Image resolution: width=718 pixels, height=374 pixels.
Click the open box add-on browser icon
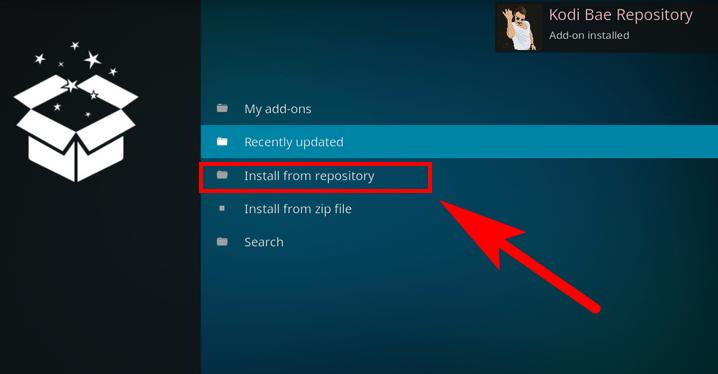76,112
